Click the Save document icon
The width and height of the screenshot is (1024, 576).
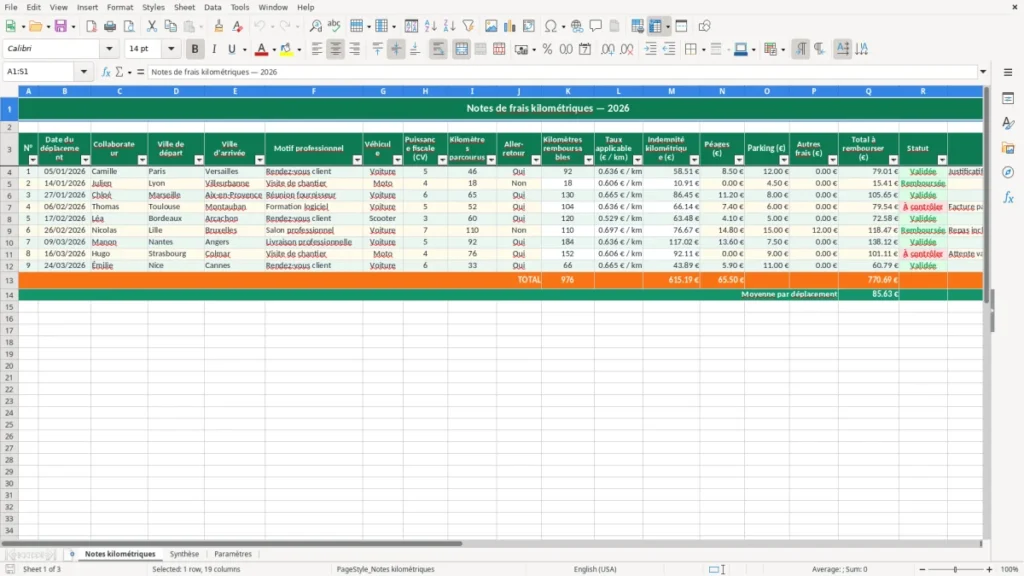point(61,26)
